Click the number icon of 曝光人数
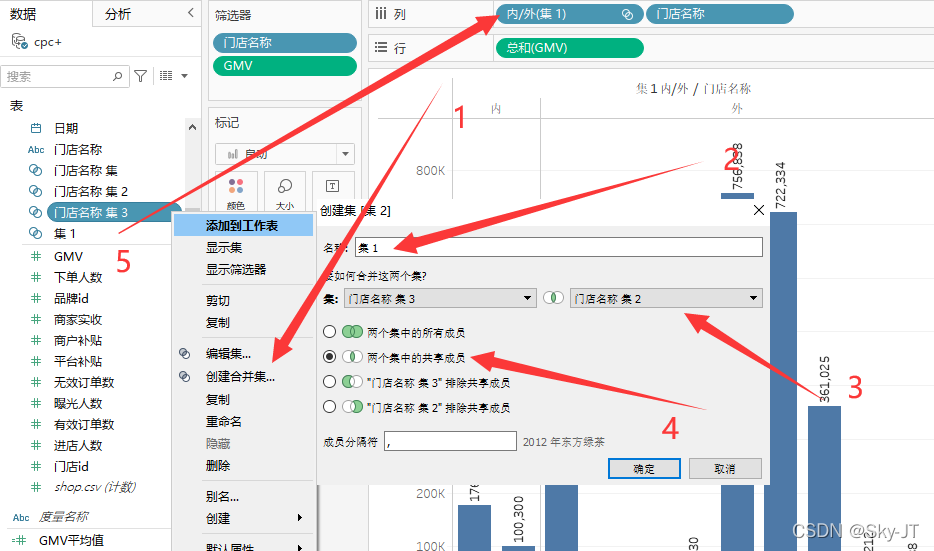Screen dimensions: 934x551 (x=36, y=403)
